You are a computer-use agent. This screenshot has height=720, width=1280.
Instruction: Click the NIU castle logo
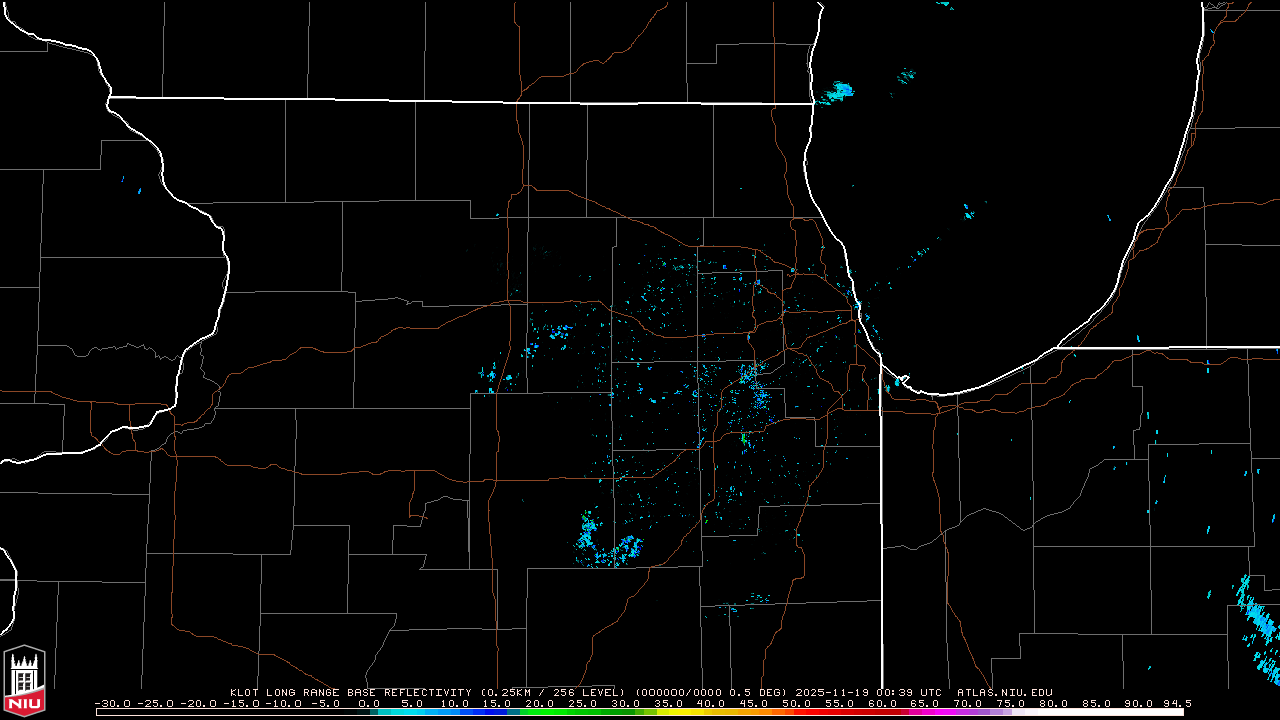click(24, 680)
